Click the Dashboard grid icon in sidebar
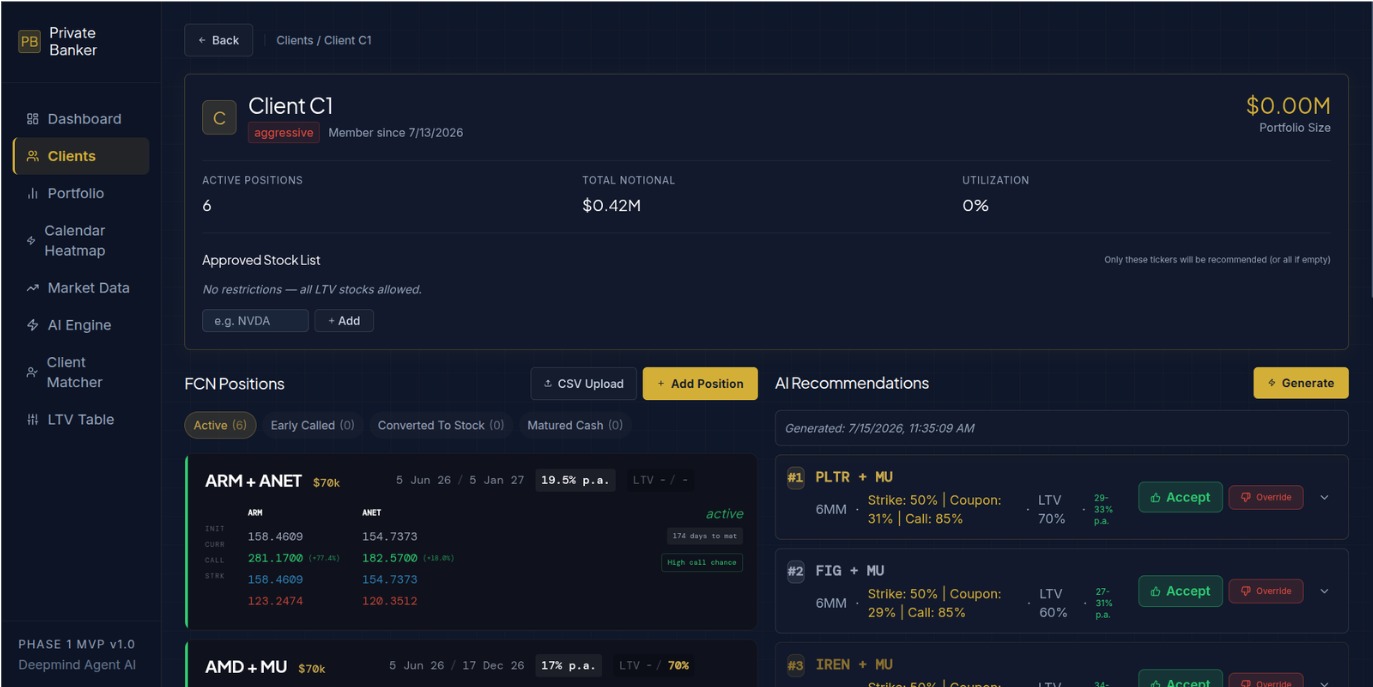This screenshot has height=687, width=1373. click(x=32, y=119)
